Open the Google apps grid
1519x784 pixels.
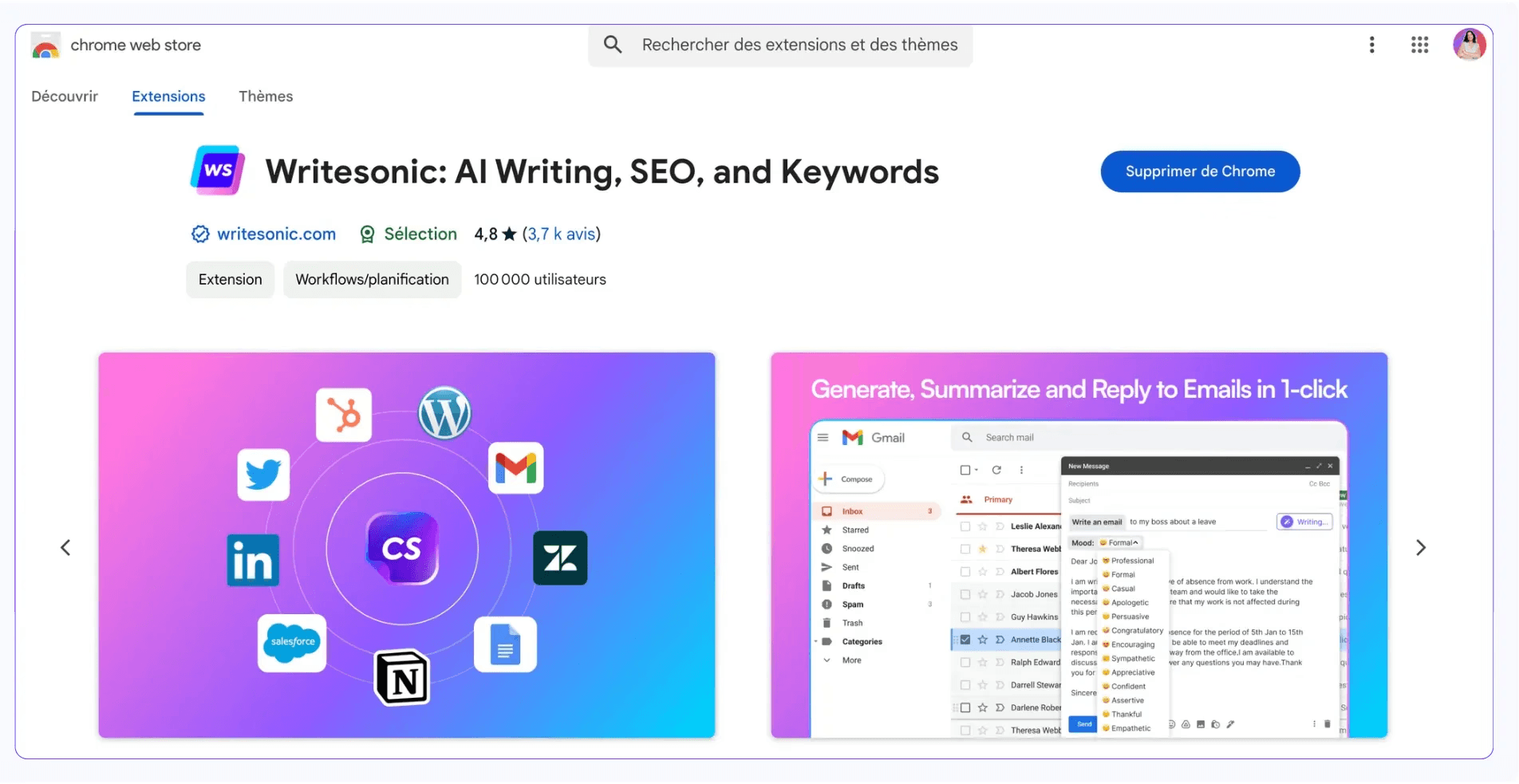1419,45
